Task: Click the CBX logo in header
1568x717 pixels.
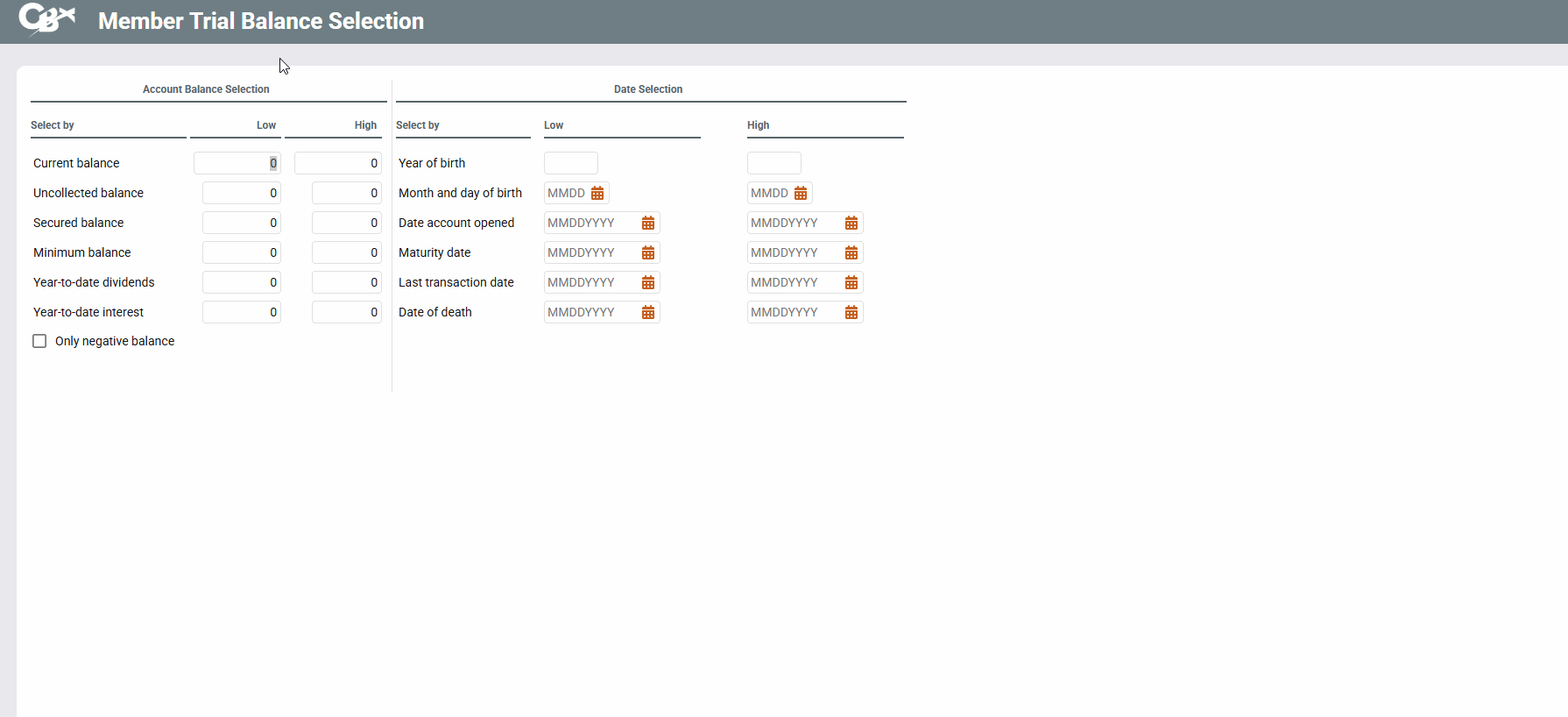Action: coord(46,19)
